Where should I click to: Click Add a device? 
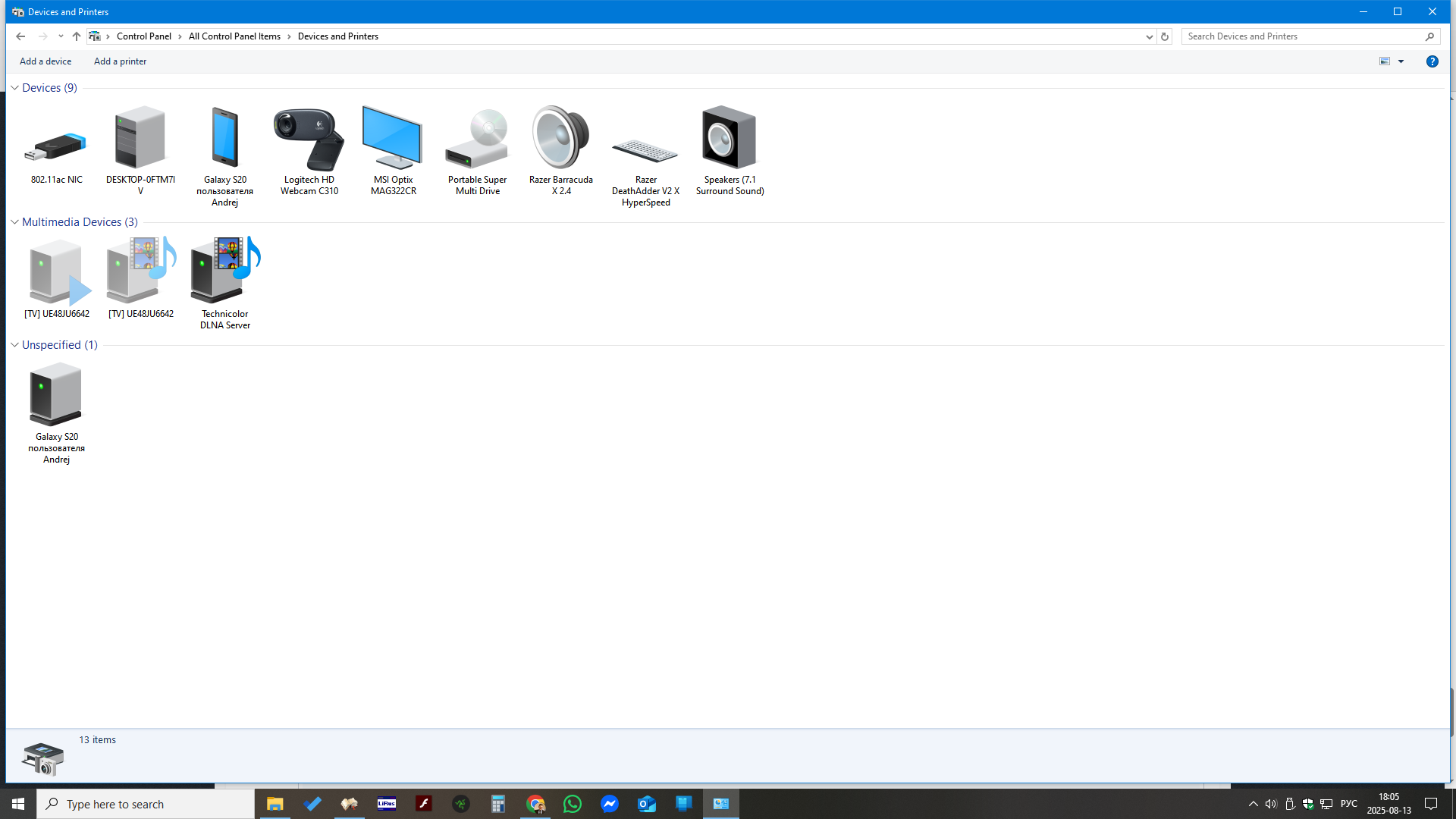click(x=45, y=61)
